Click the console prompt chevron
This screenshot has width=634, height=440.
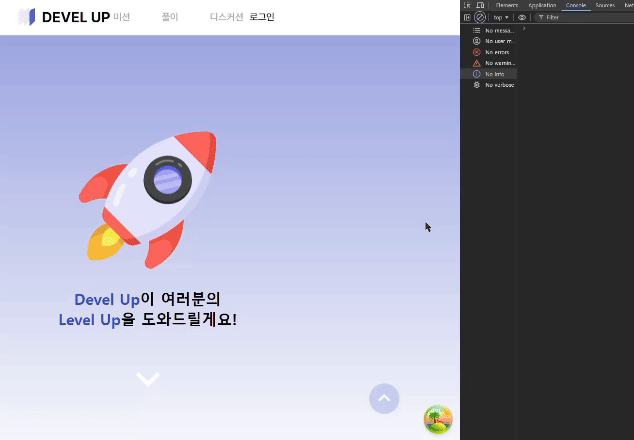(524, 28)
